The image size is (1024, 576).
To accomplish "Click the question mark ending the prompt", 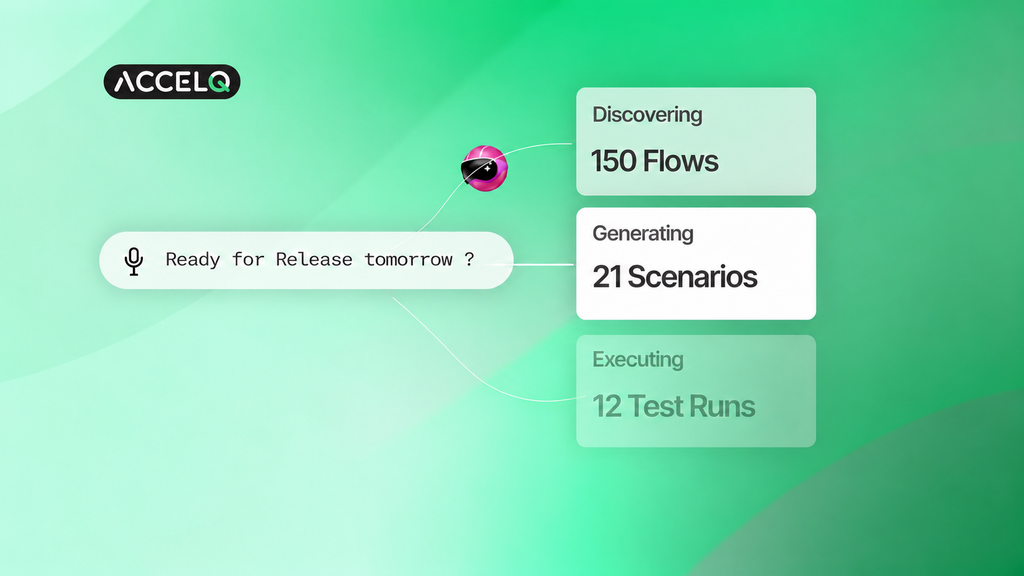I will coord(469,259).
